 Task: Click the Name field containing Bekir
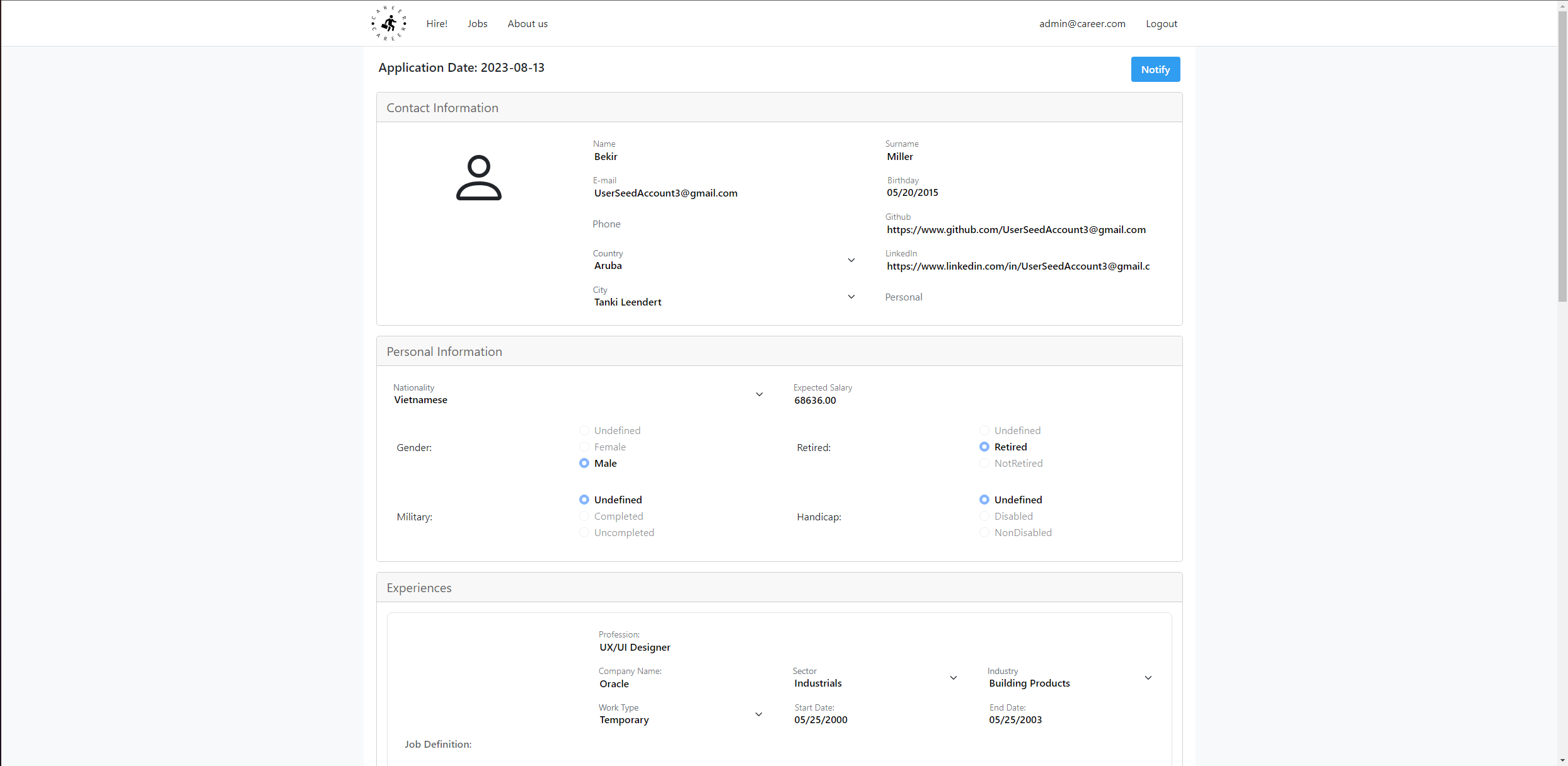(x=725, y=151)
